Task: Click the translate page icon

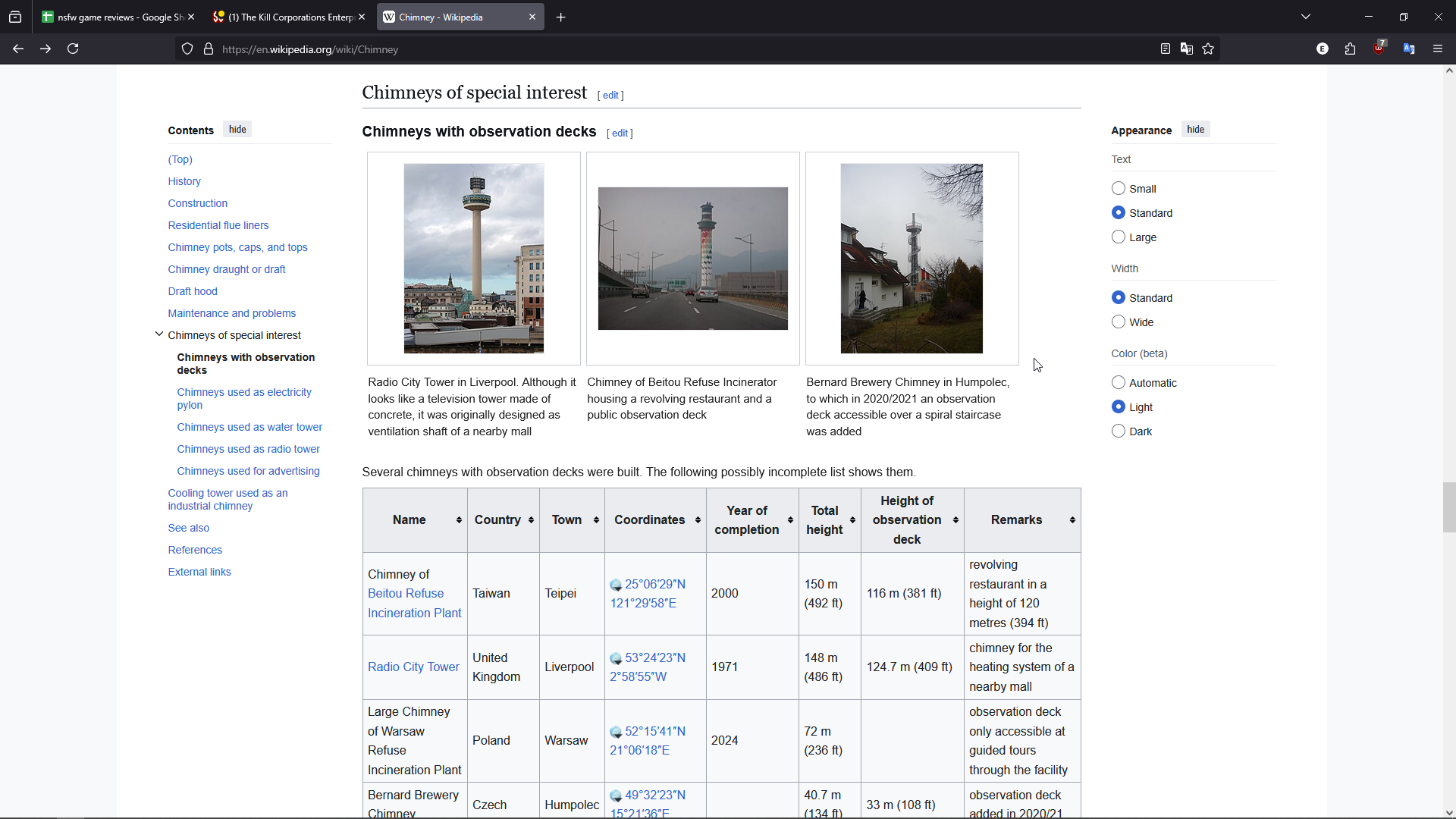Action: (x=1187, y=49)
